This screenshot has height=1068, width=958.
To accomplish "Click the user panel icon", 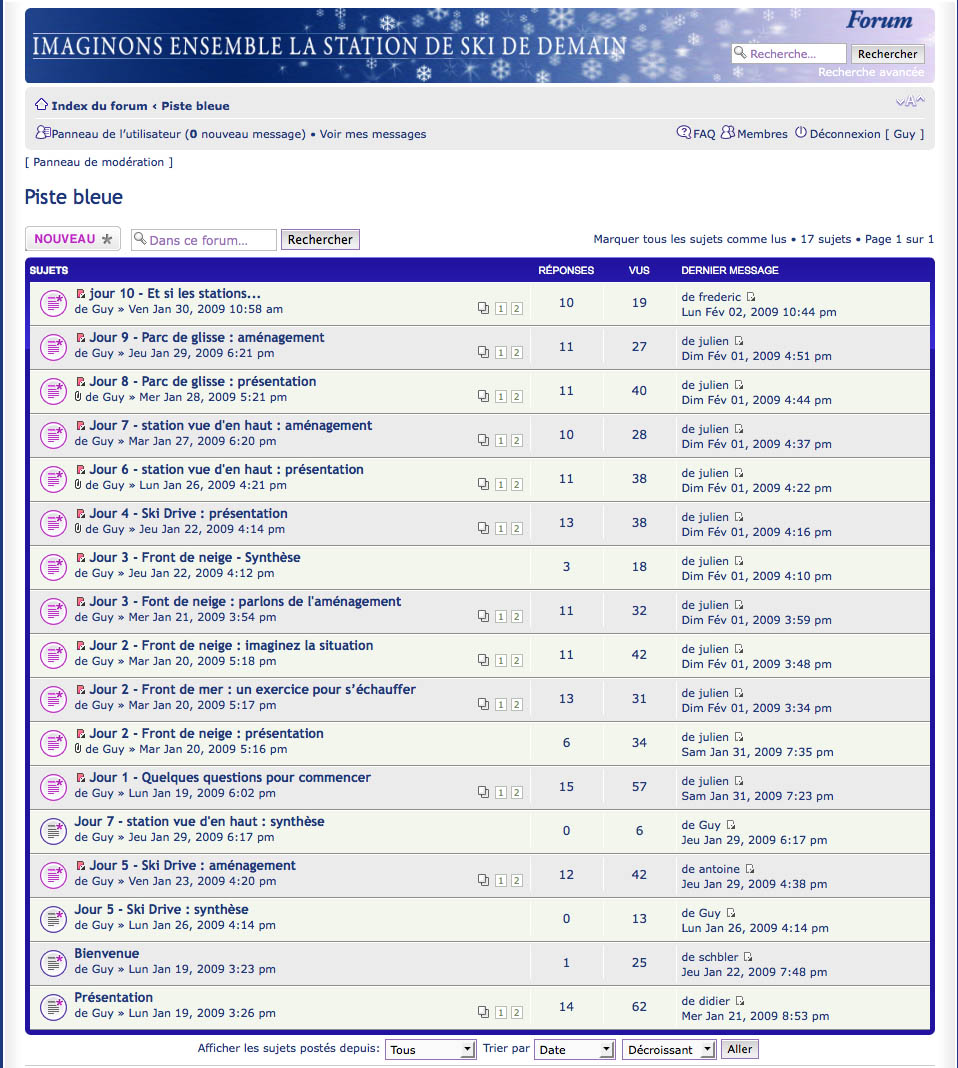I will (x=43, y=133).
